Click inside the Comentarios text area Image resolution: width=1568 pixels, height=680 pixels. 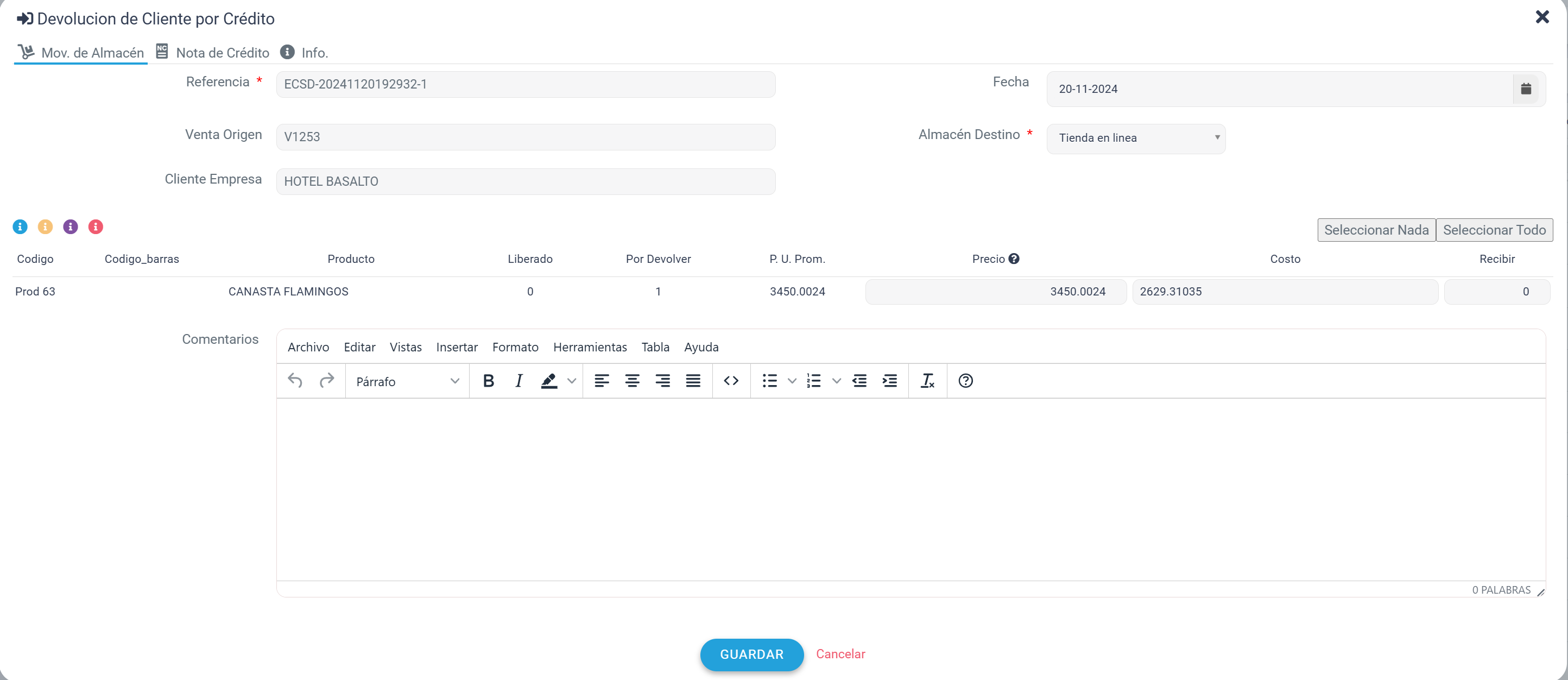[x=911, y=489]
